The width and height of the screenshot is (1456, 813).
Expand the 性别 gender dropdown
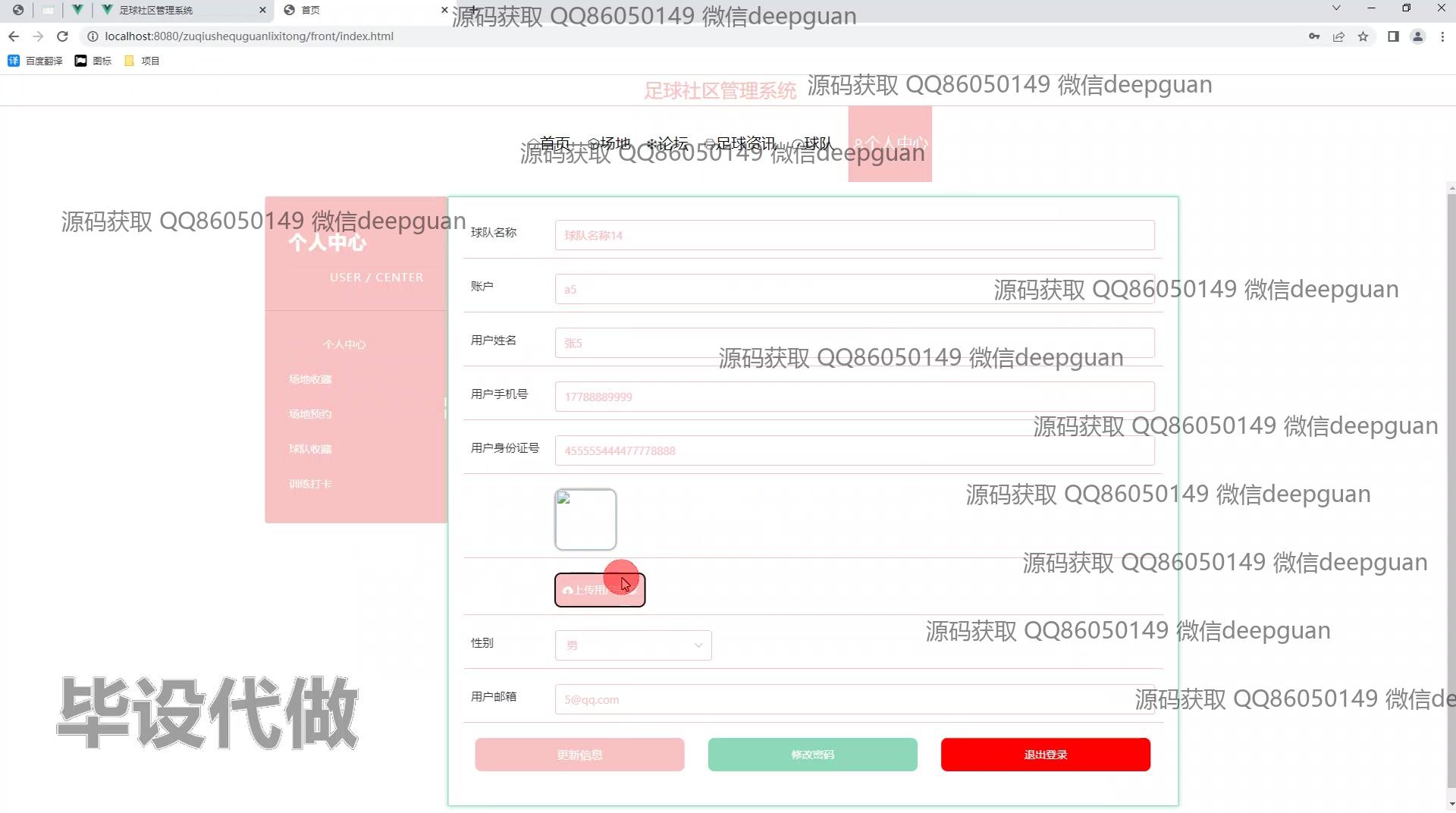click(632, 645)
